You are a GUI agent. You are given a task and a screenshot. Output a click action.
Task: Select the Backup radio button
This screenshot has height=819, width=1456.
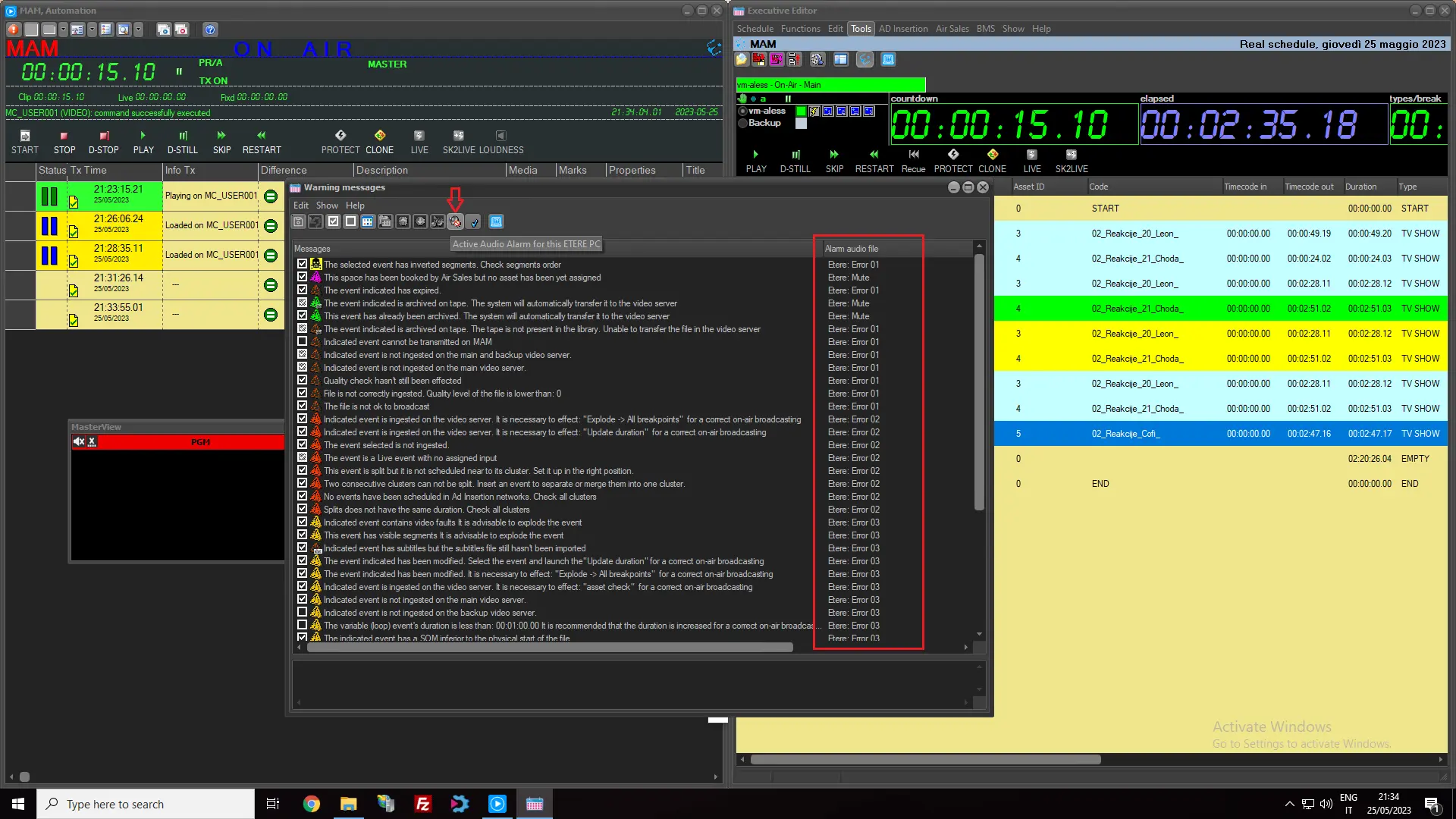tap(743, 124)
